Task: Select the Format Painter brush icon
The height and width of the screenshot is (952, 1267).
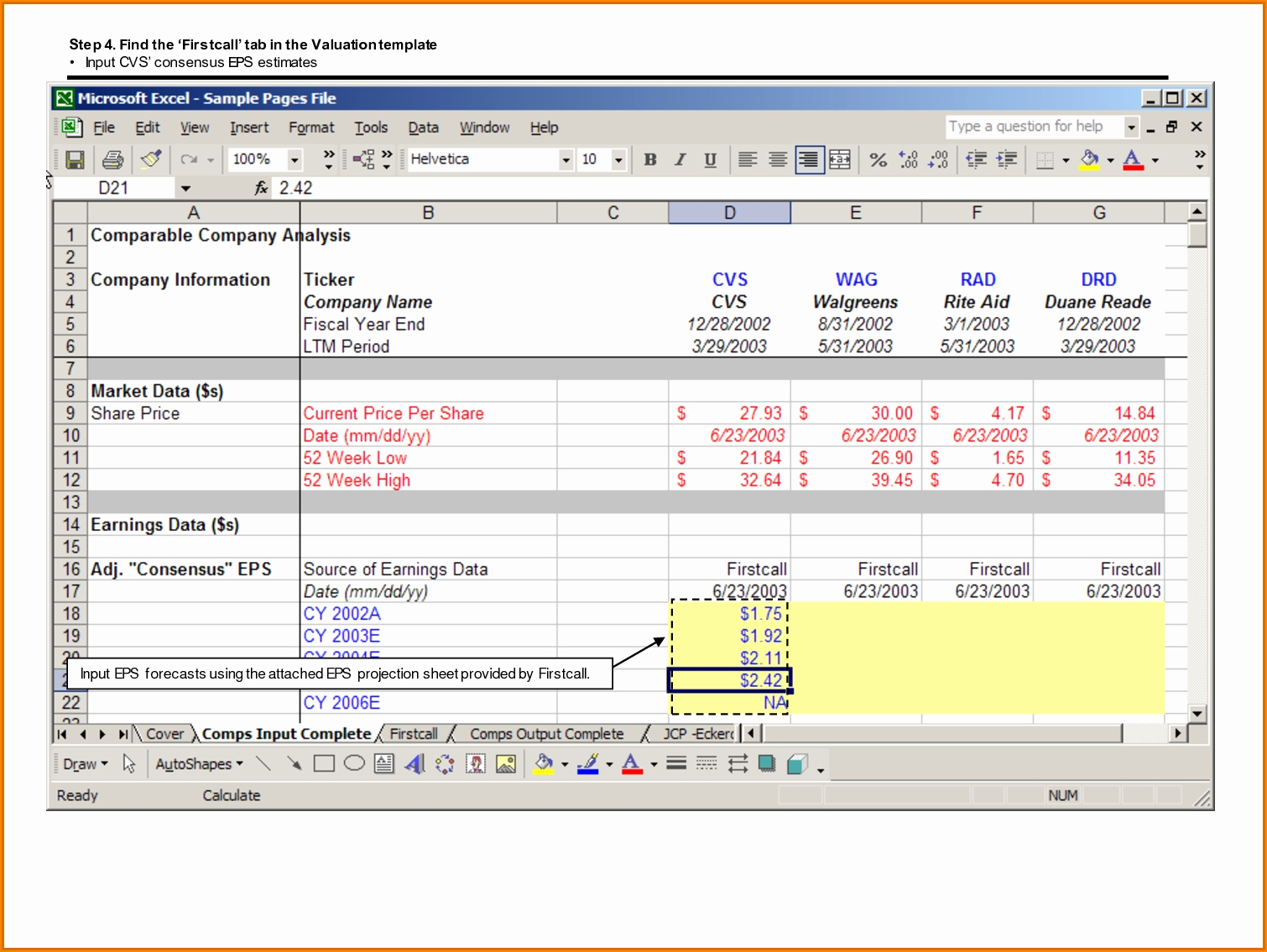Action: (x=151, y=159)
